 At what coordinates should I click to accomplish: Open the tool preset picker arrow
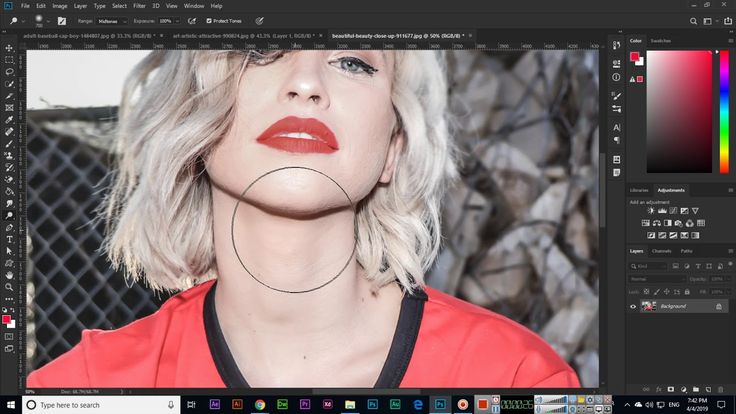23,21
